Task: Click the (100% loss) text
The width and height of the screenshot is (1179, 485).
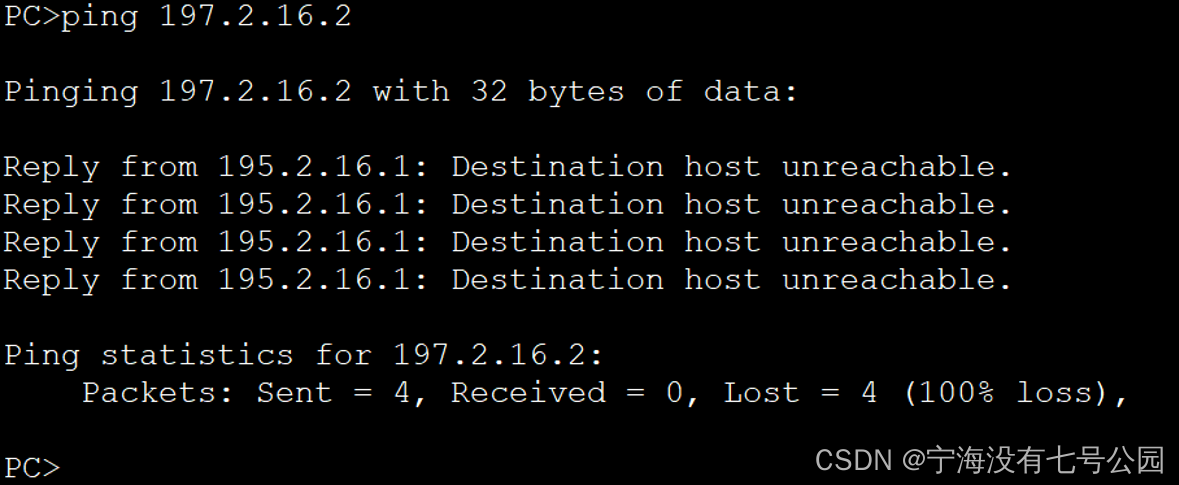Action: pyautogui.click(x=1012, y=393)
